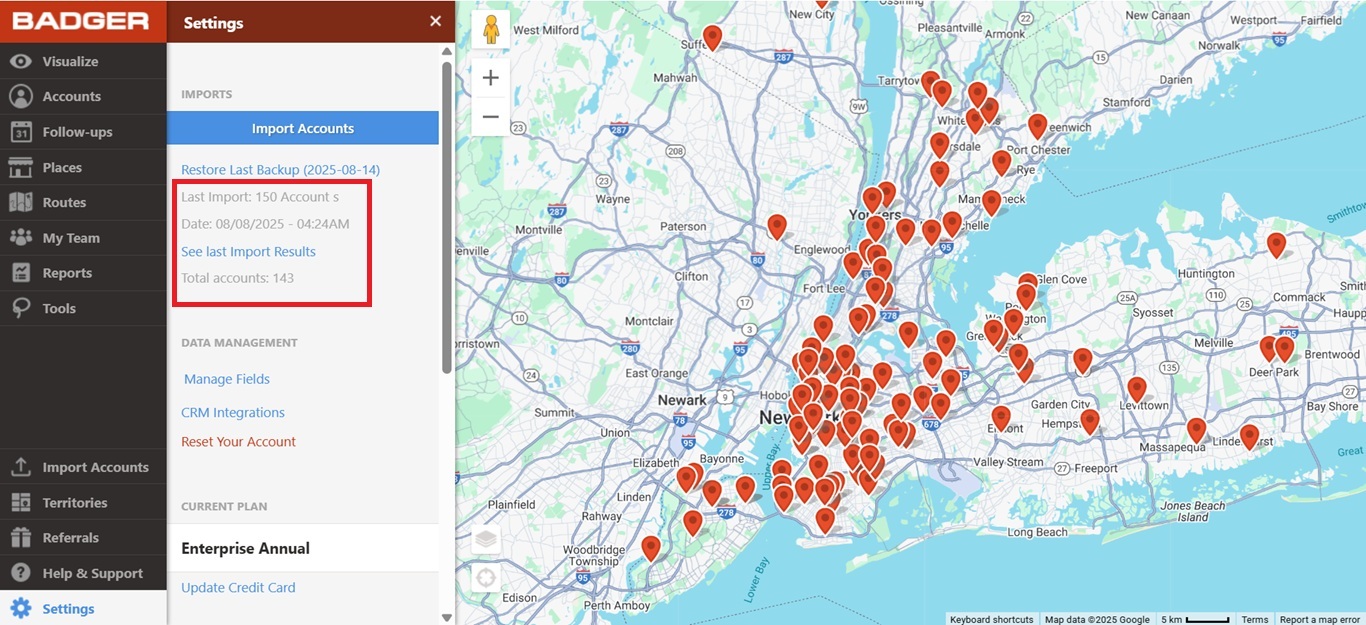
Task: Click the Settings gear icon
Action: [x=21, y=608]
